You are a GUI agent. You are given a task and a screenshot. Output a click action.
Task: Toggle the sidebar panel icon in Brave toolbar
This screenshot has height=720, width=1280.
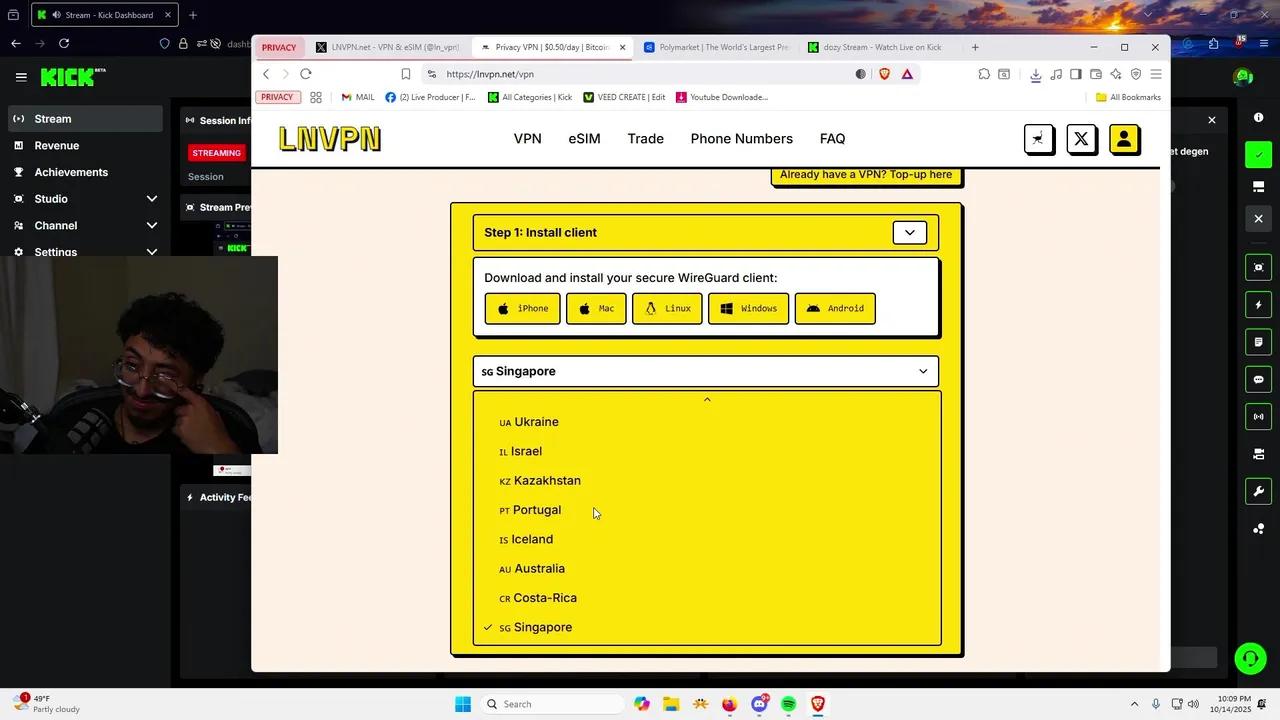point(1076,74)
